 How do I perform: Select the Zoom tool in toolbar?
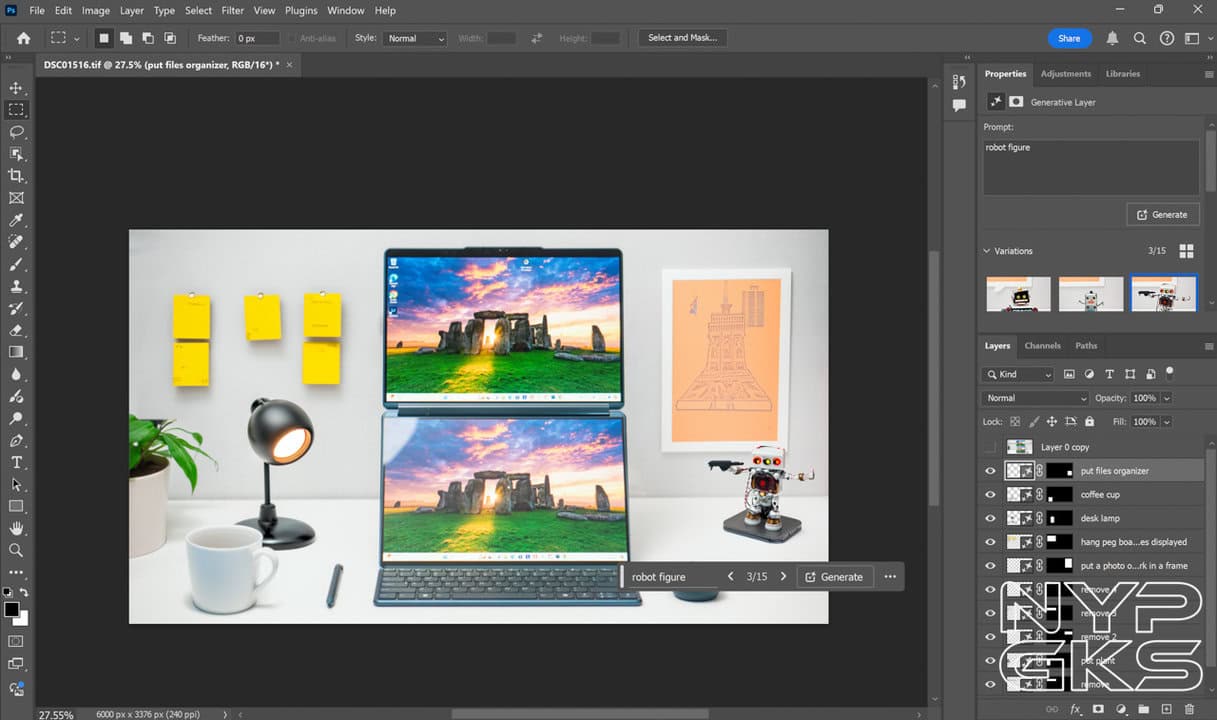[16, 550]
